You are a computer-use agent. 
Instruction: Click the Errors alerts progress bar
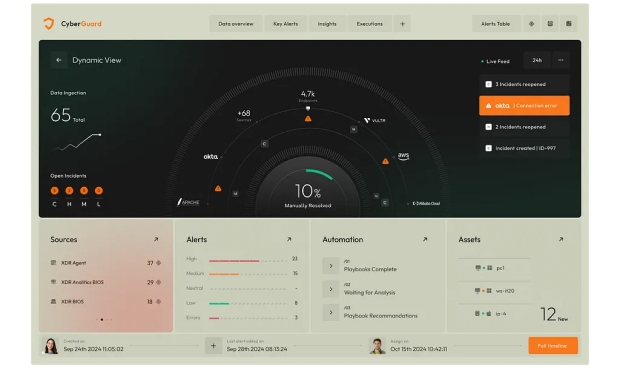click(x=248, y=318)
